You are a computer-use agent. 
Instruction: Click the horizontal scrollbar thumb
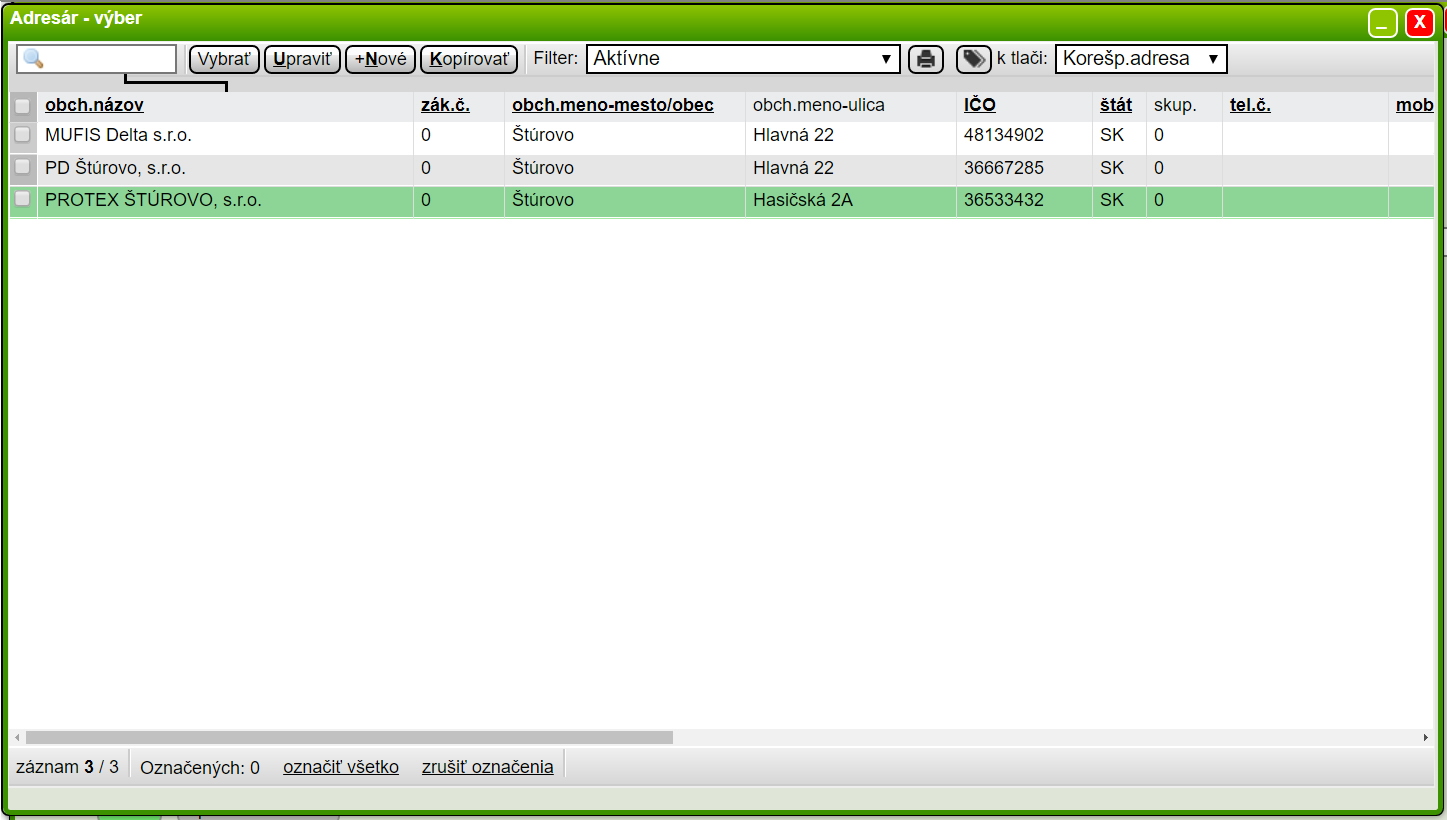tap(349, 738)
